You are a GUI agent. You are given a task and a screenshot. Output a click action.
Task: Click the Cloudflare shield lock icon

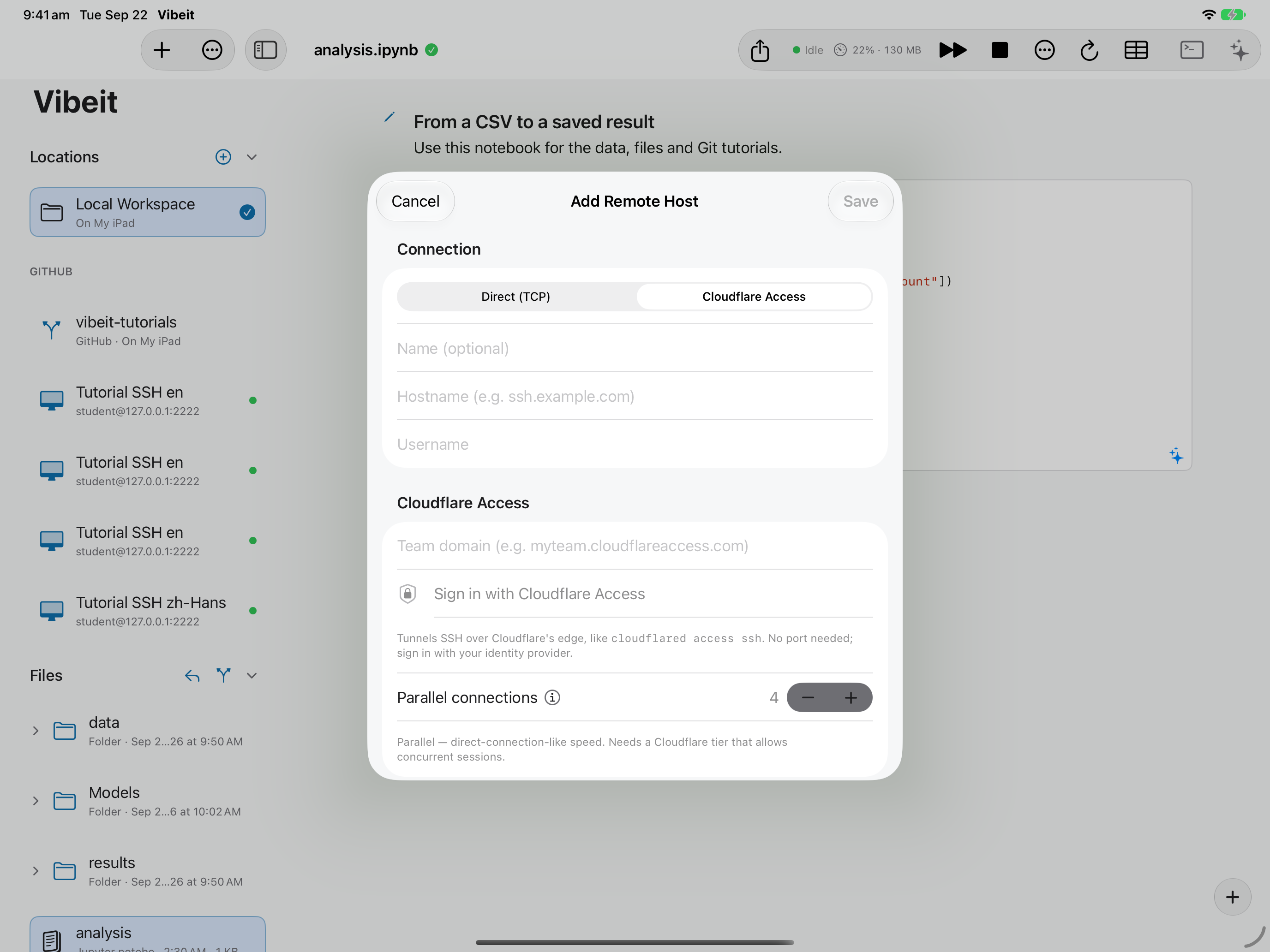(x=407, y=593)
